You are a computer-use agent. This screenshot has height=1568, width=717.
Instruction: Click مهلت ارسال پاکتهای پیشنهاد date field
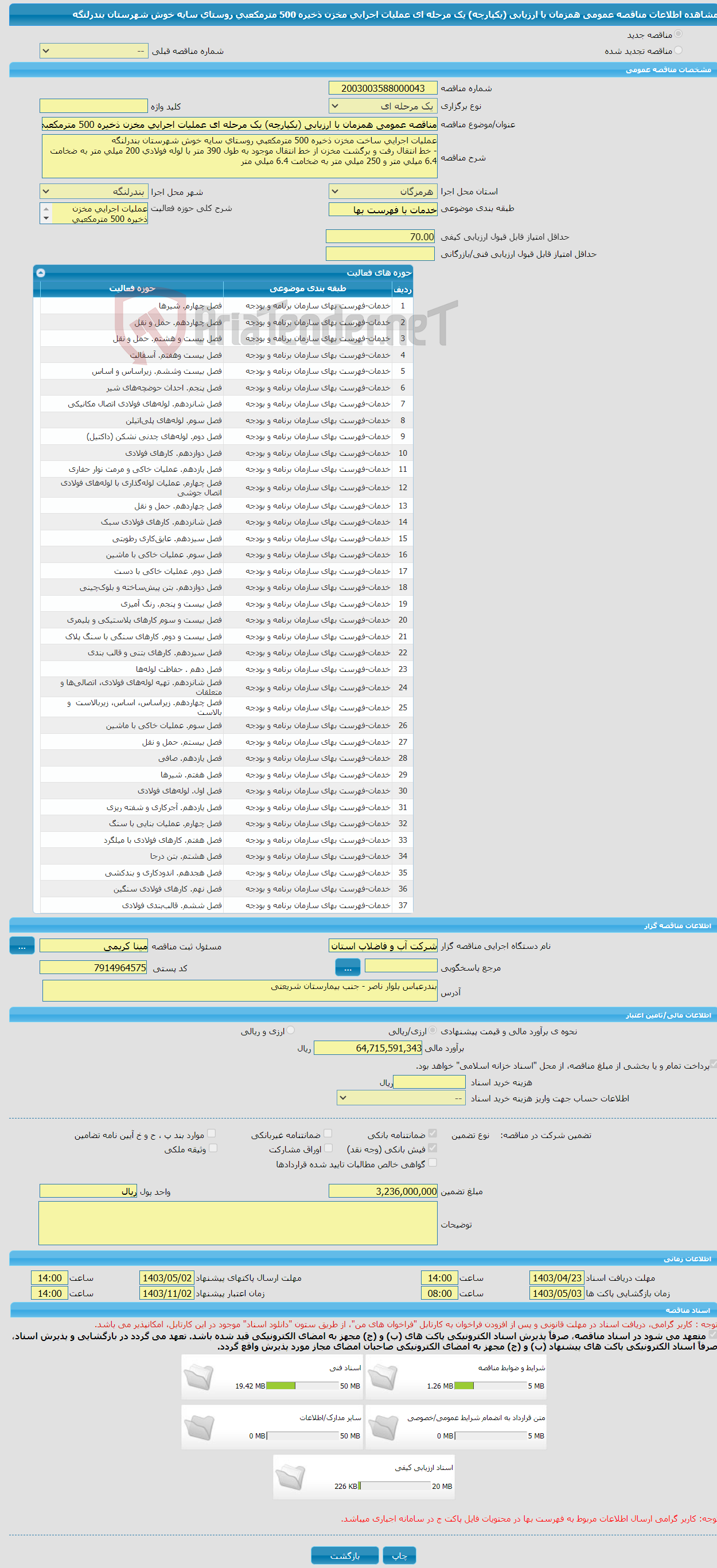click(167, 1278)
